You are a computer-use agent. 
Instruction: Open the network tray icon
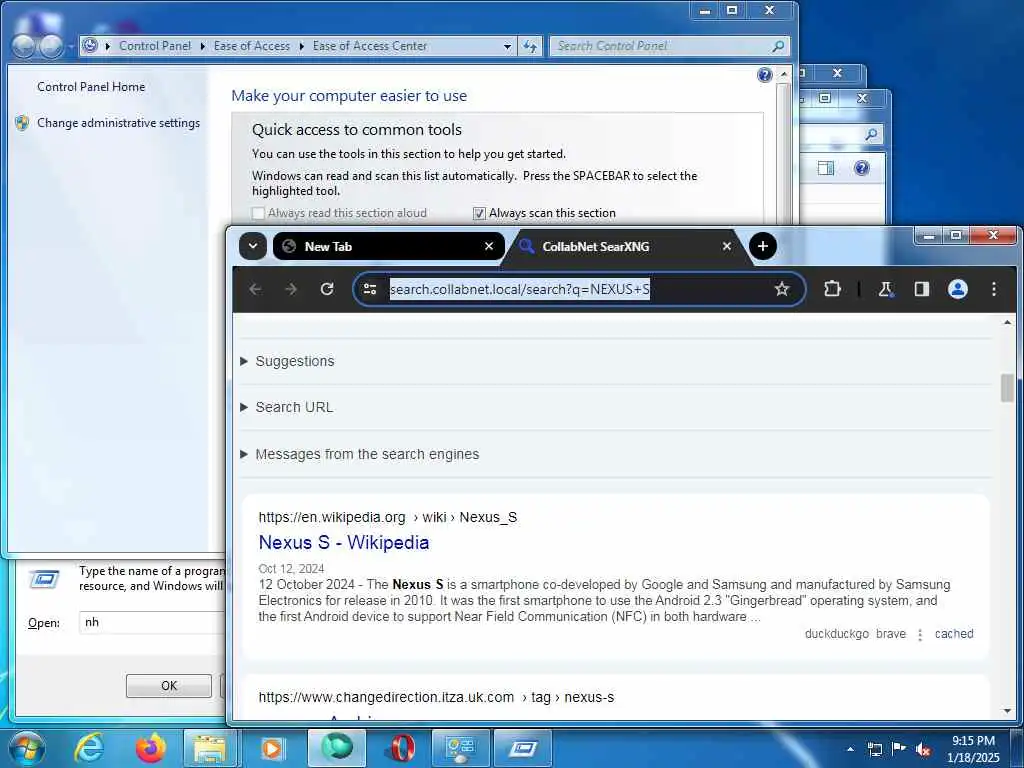point(874,749)
